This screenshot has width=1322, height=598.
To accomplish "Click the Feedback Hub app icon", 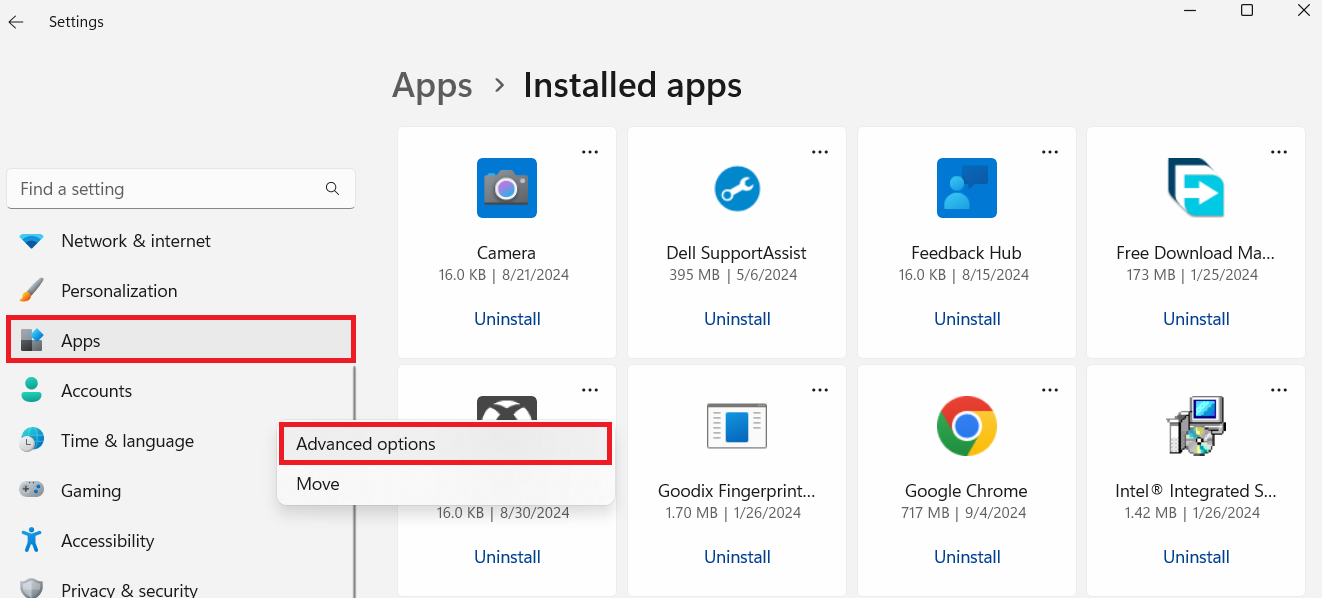I will pyautogui.click(x=967, y=188).
